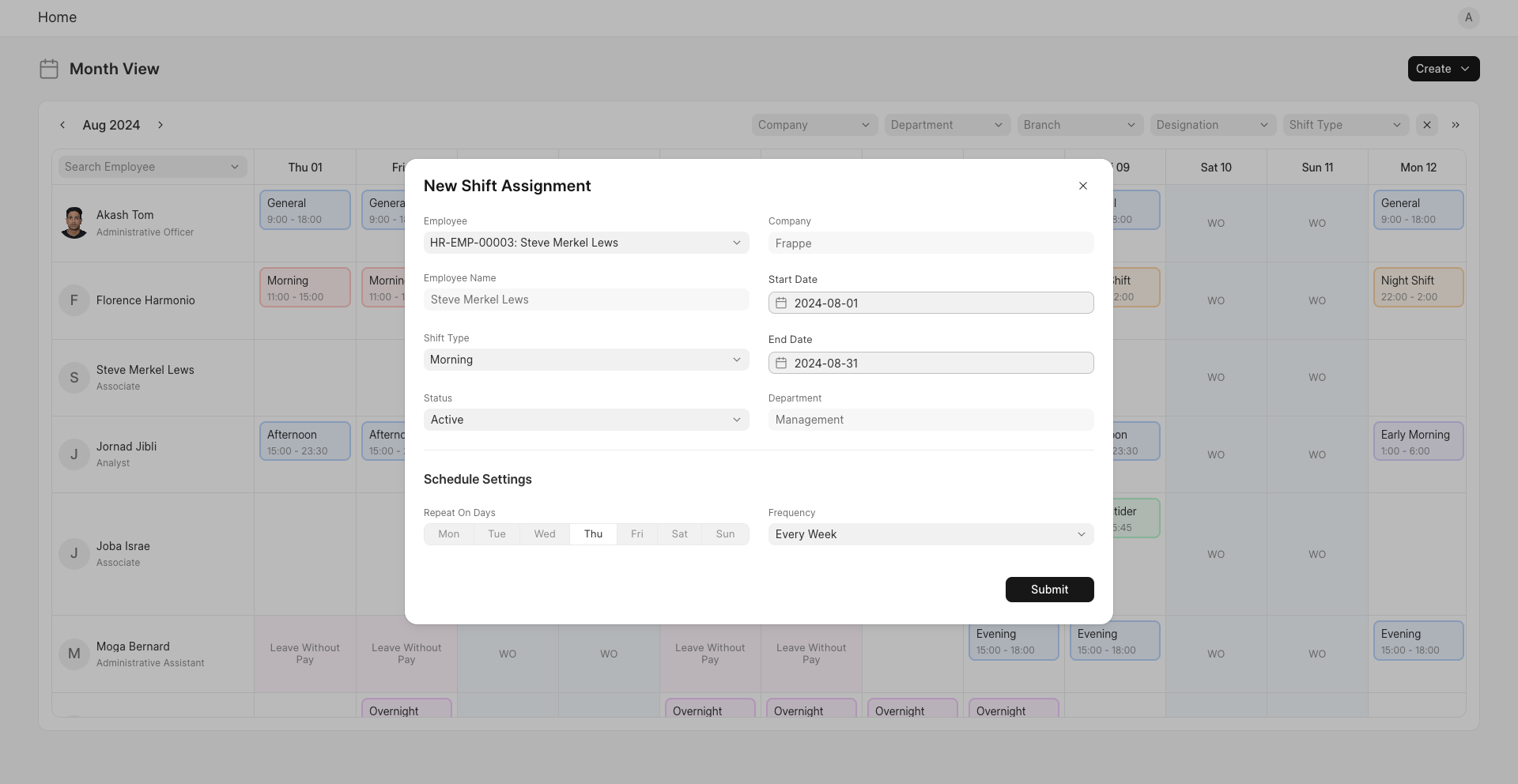Viewport: 1518px width, 784px height.
Task: Open the Employee selection dropdown
Action: point(587,243)
